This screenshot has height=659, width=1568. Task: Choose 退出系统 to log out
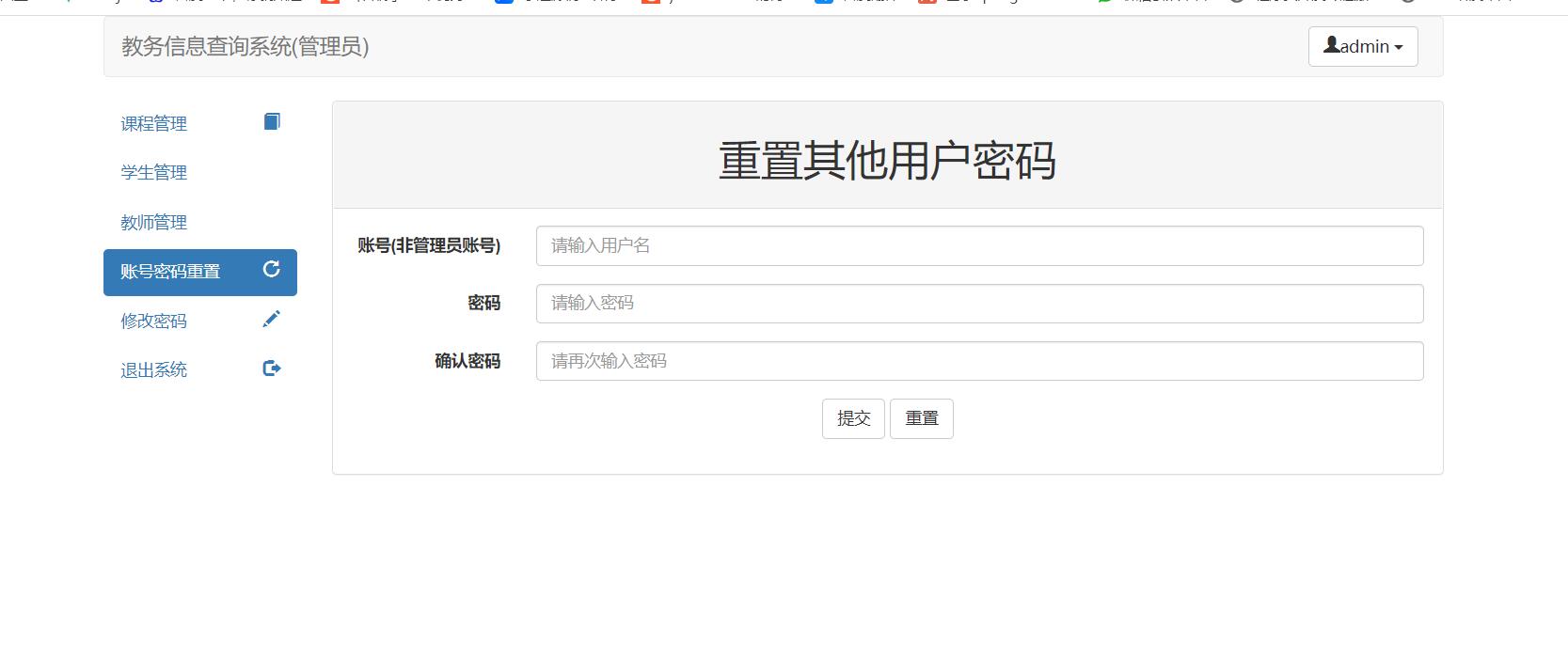click(200, 370)
